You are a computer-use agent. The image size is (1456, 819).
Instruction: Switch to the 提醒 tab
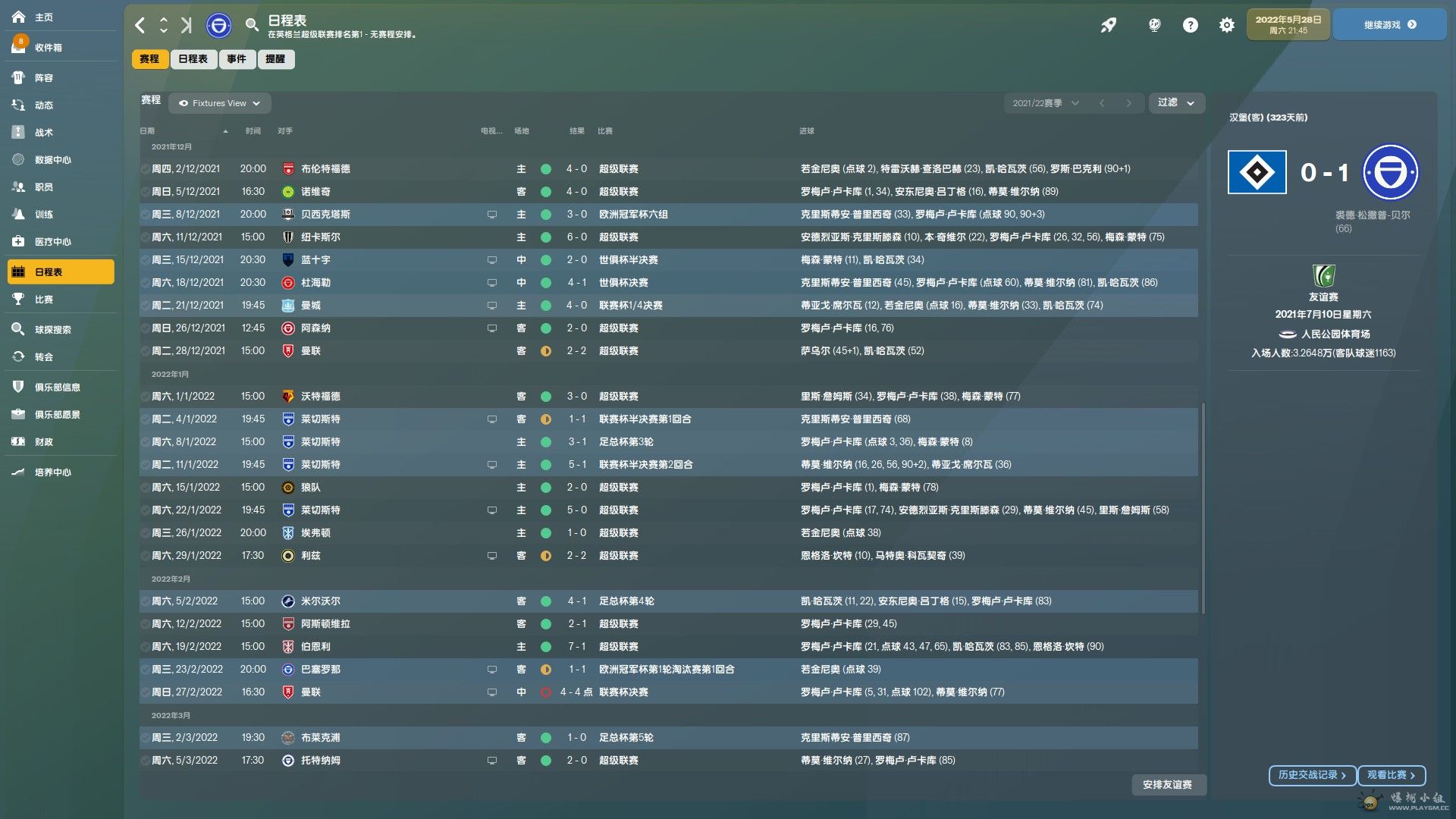[275, 59]
